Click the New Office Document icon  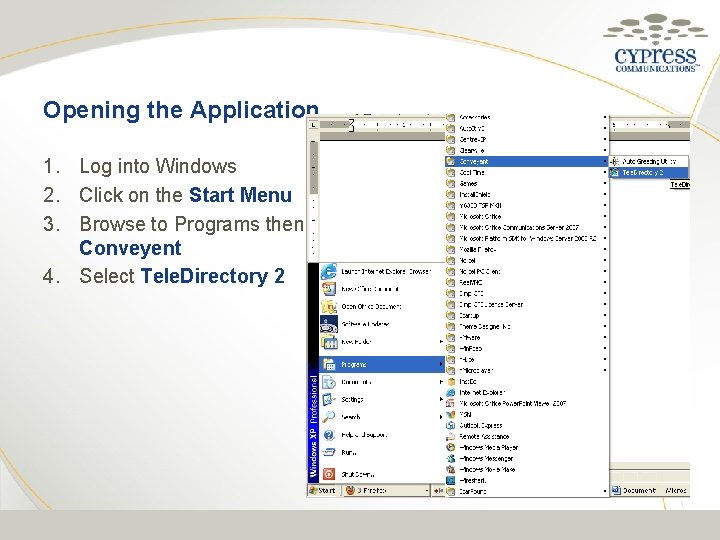point(329,289)
